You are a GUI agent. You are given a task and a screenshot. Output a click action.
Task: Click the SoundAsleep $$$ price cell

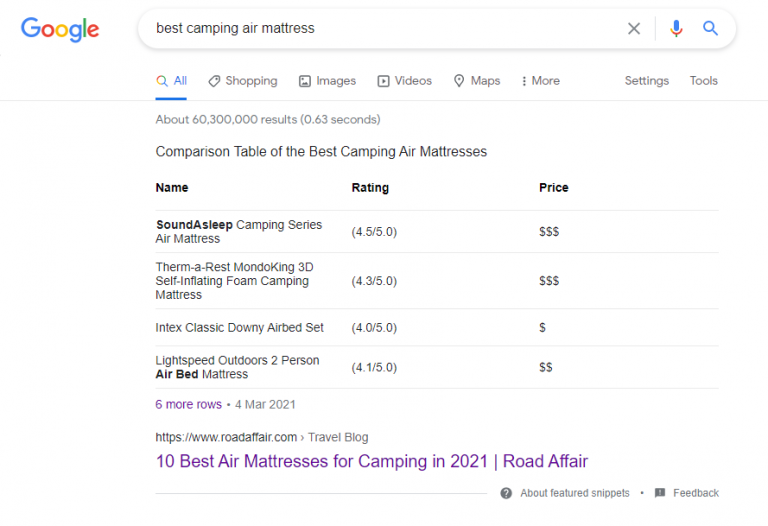[549, 232]
